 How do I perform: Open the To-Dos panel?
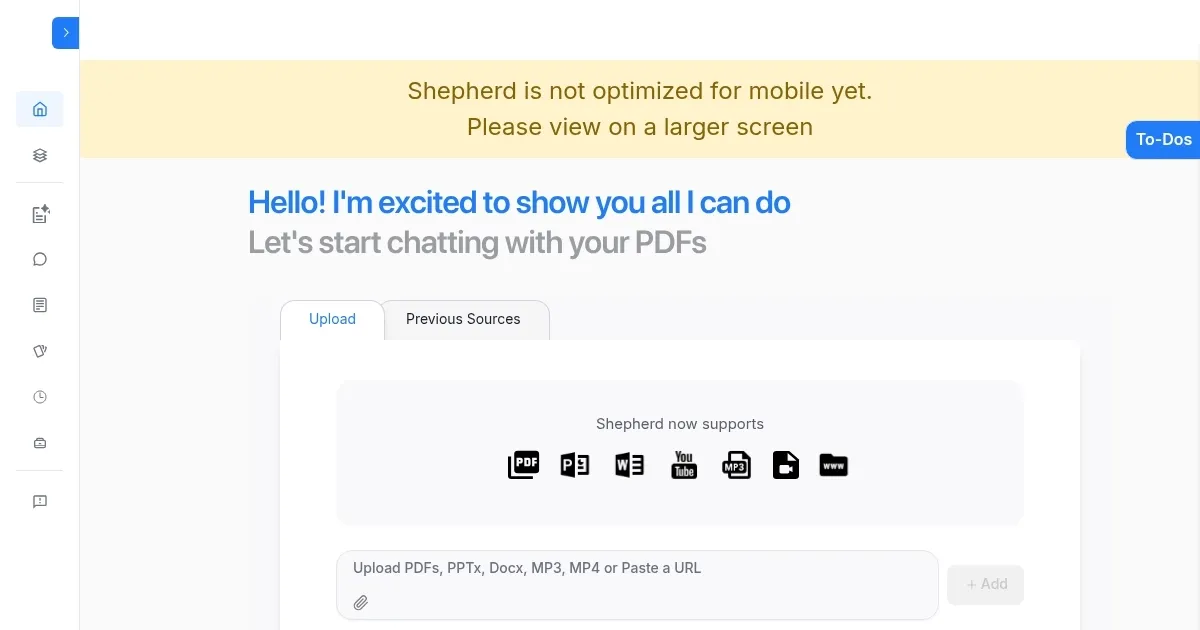pos(1163,140)
